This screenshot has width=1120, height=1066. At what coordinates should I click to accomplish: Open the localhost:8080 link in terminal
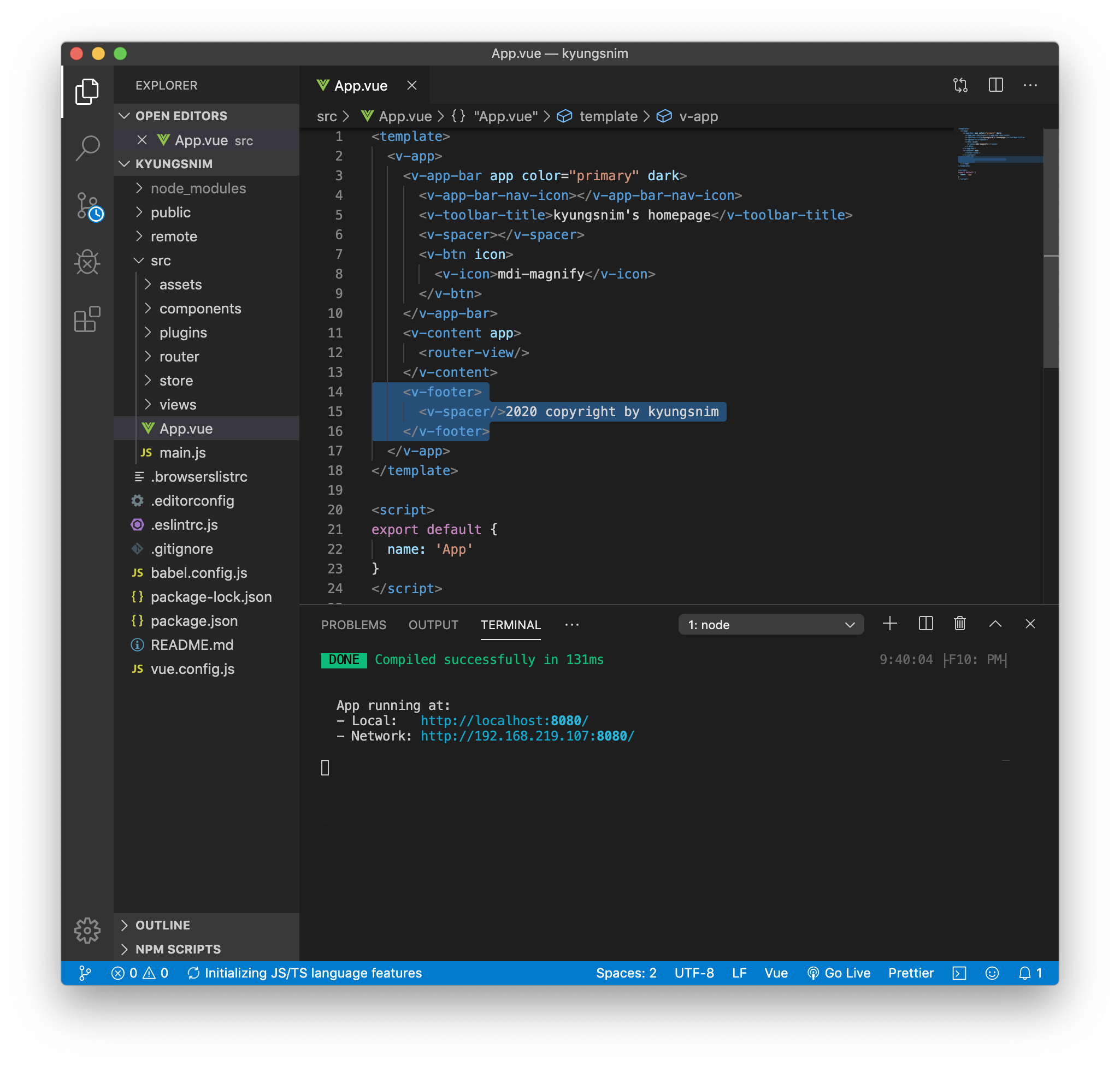click(504, 720)
